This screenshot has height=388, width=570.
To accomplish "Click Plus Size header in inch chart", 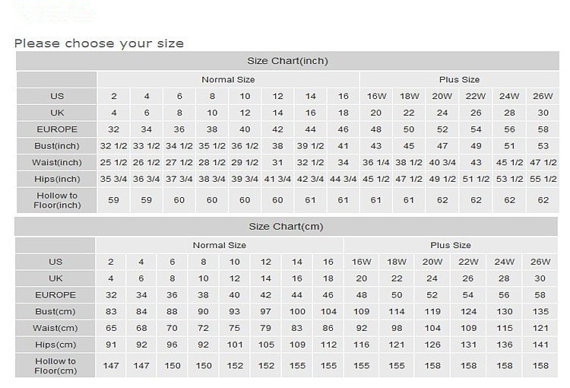I will click(x=459, y=80).
